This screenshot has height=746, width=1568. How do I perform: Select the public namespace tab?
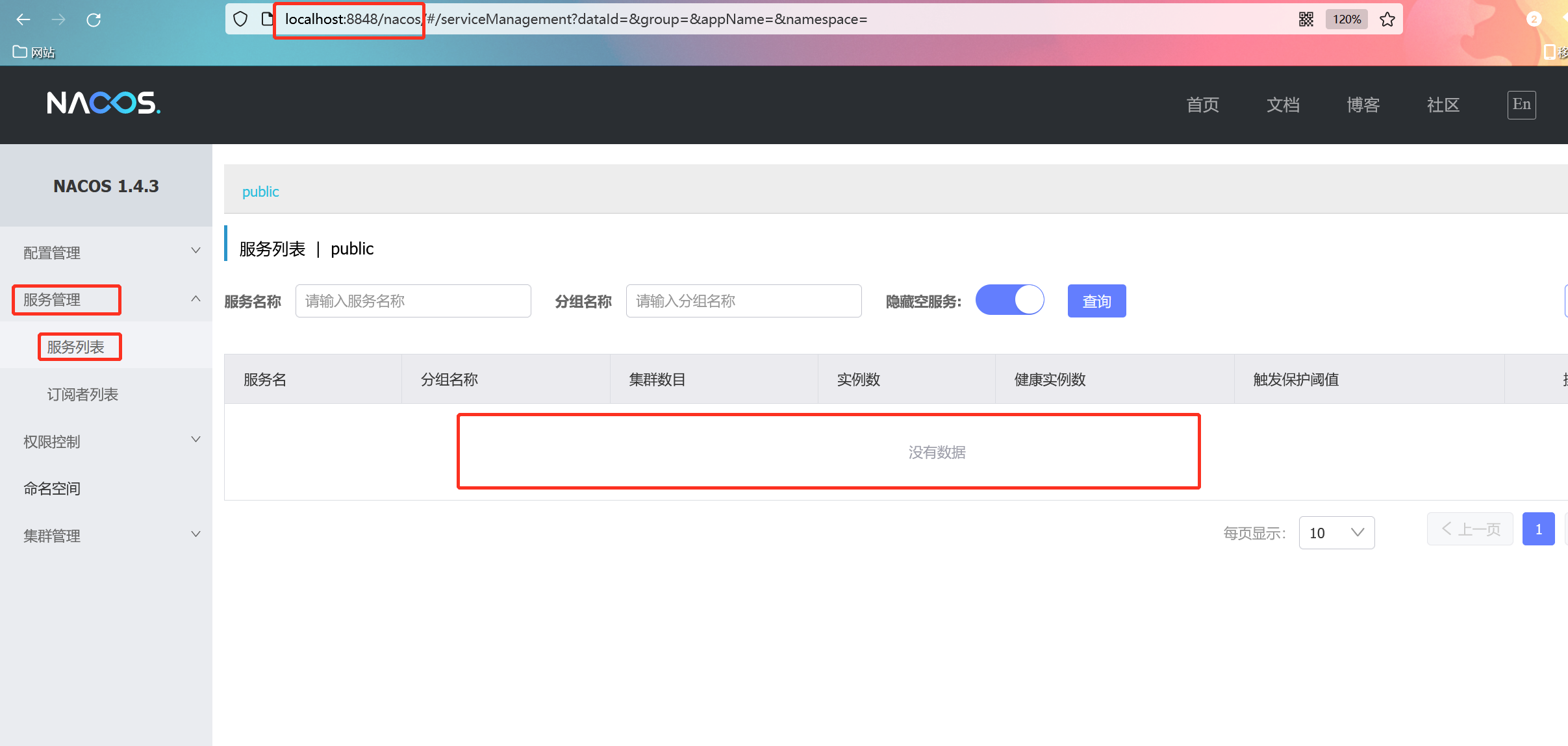pyautogui.click(x=260, y=192)
